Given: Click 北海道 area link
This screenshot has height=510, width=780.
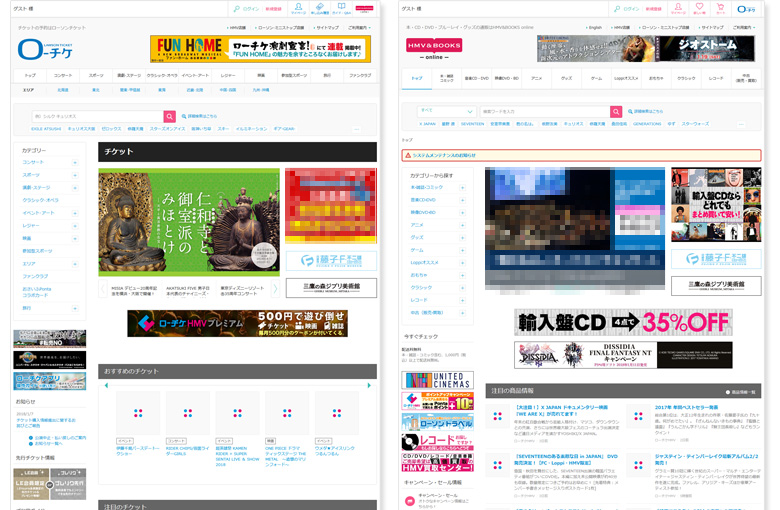Looking at the screenshot, I should tap(63, 90).
